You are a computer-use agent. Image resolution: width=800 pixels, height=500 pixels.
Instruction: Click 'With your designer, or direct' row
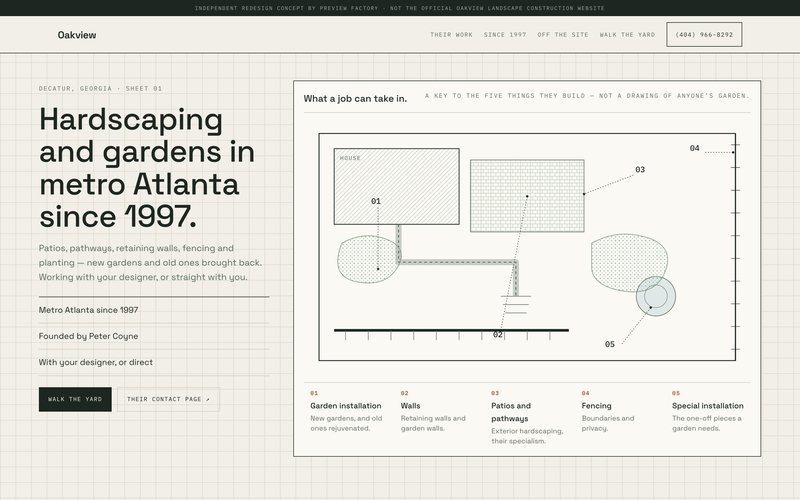154,362
